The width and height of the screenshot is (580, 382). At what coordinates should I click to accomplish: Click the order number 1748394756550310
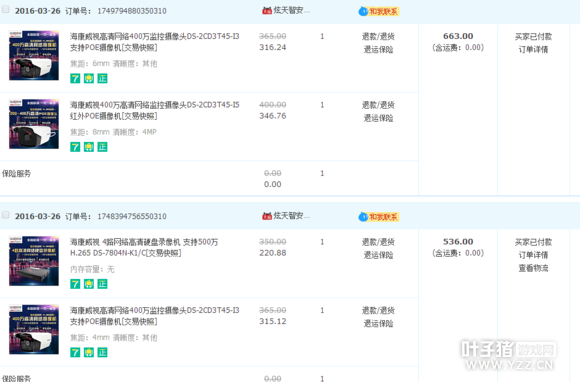click(x=132, y=216)
